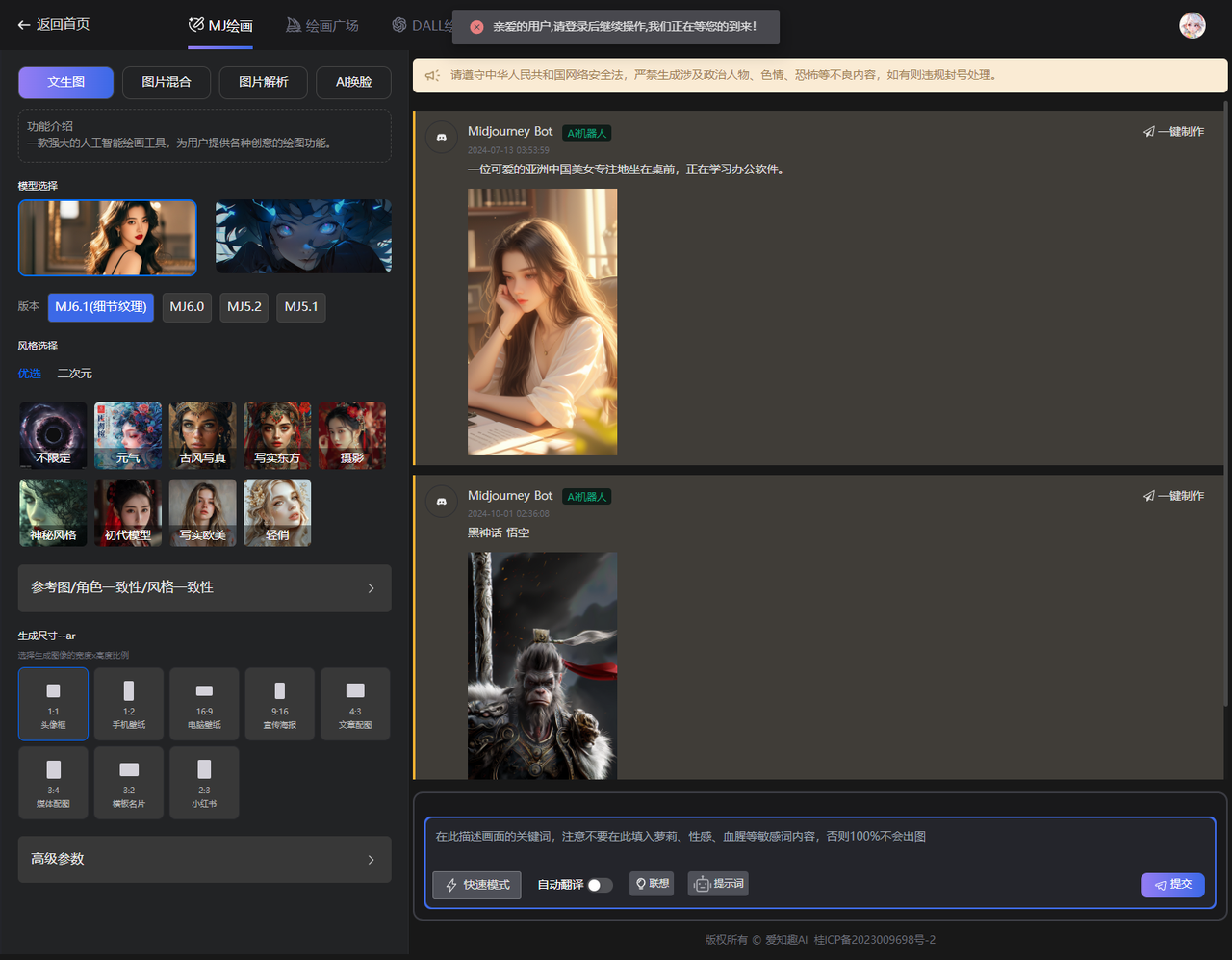Select version MJ6.0
This screenshot has width=1232, height=960.
click(187, 307)
